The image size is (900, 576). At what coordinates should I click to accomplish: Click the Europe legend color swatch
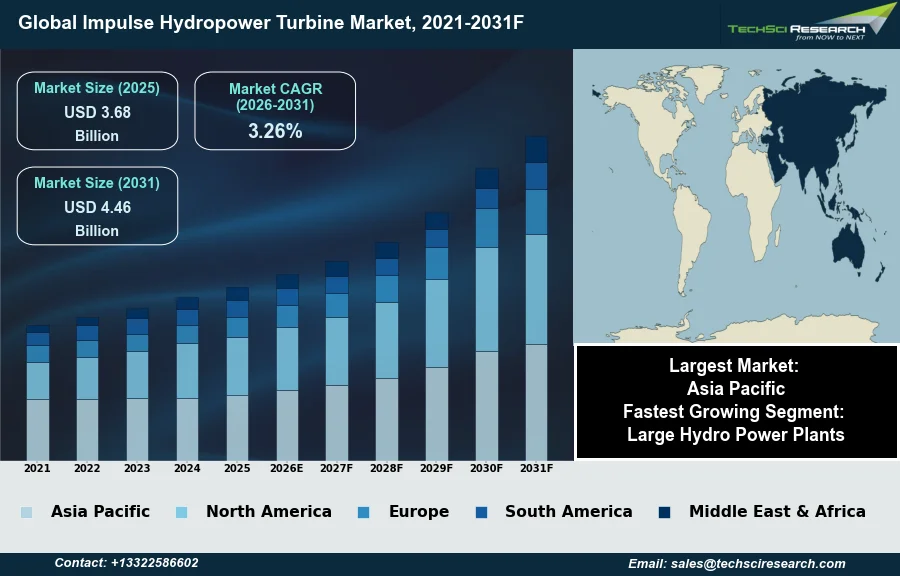click(x=363, y=512)
